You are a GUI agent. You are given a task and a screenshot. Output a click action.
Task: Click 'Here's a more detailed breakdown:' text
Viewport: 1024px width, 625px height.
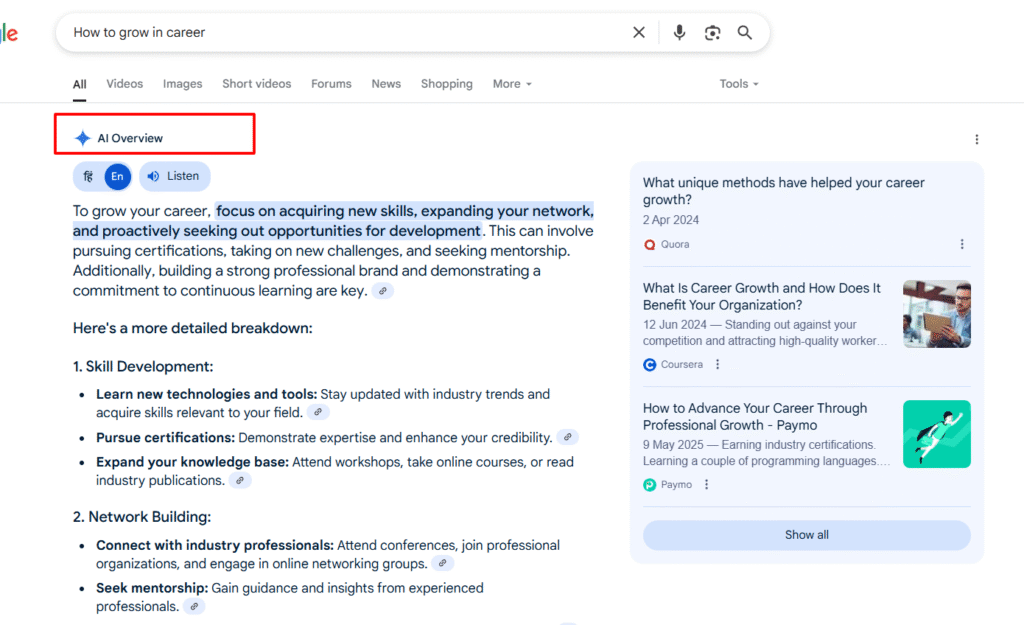pos(193,328)
